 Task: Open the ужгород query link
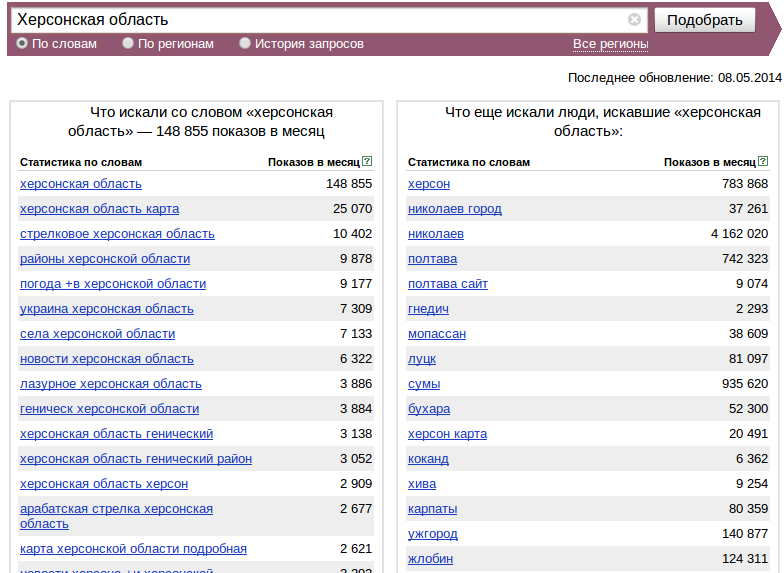(x=433, y=534)
